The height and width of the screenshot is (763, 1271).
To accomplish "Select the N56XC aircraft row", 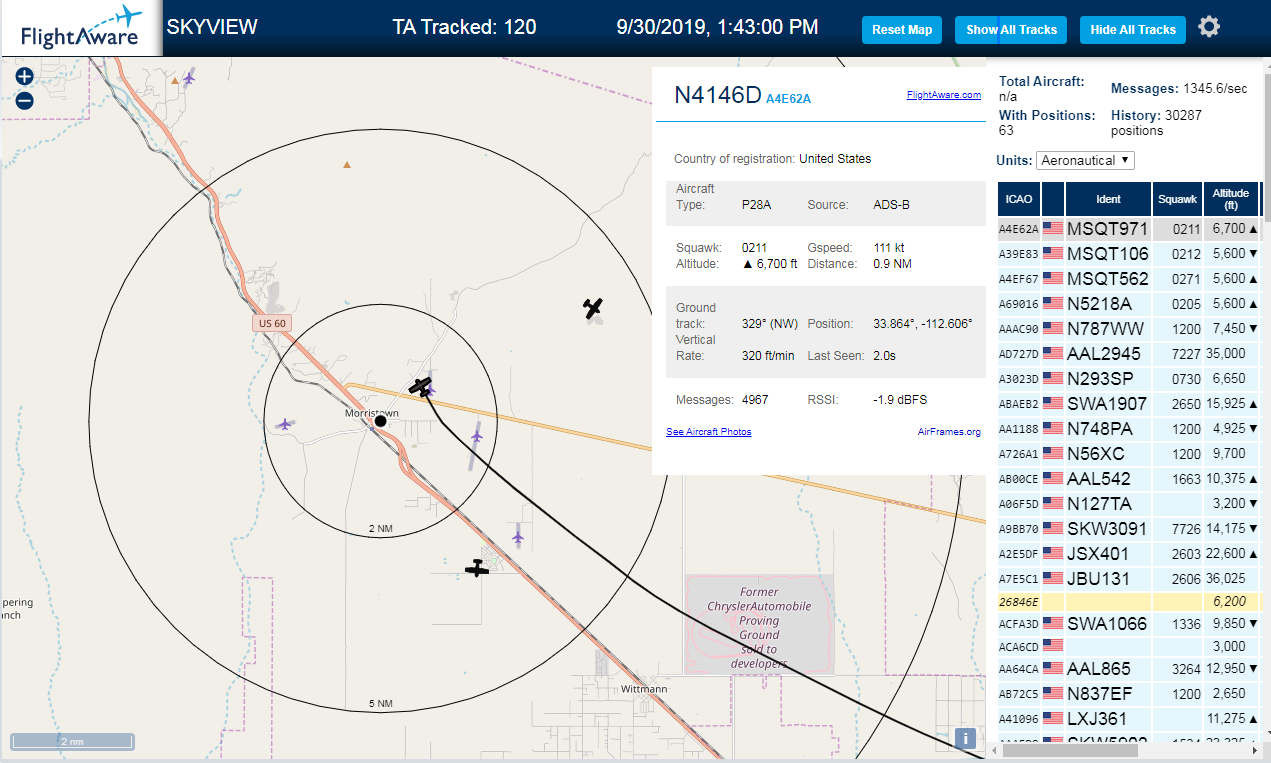I will [x=1129, y=454].
